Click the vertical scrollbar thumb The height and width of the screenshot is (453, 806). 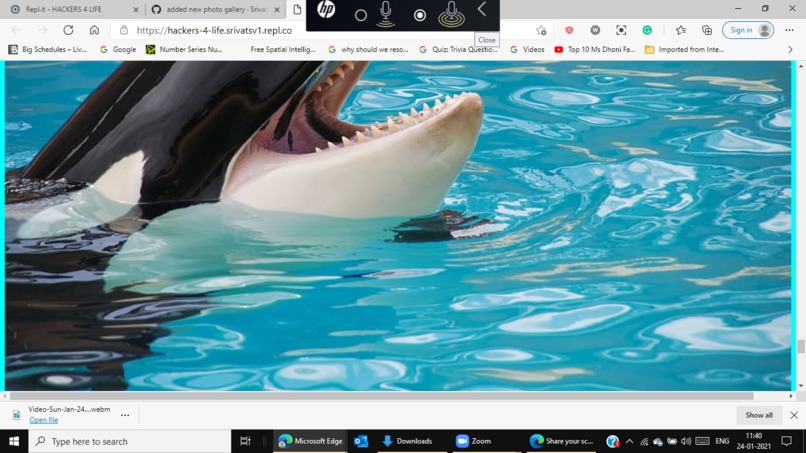click(801, 346)
